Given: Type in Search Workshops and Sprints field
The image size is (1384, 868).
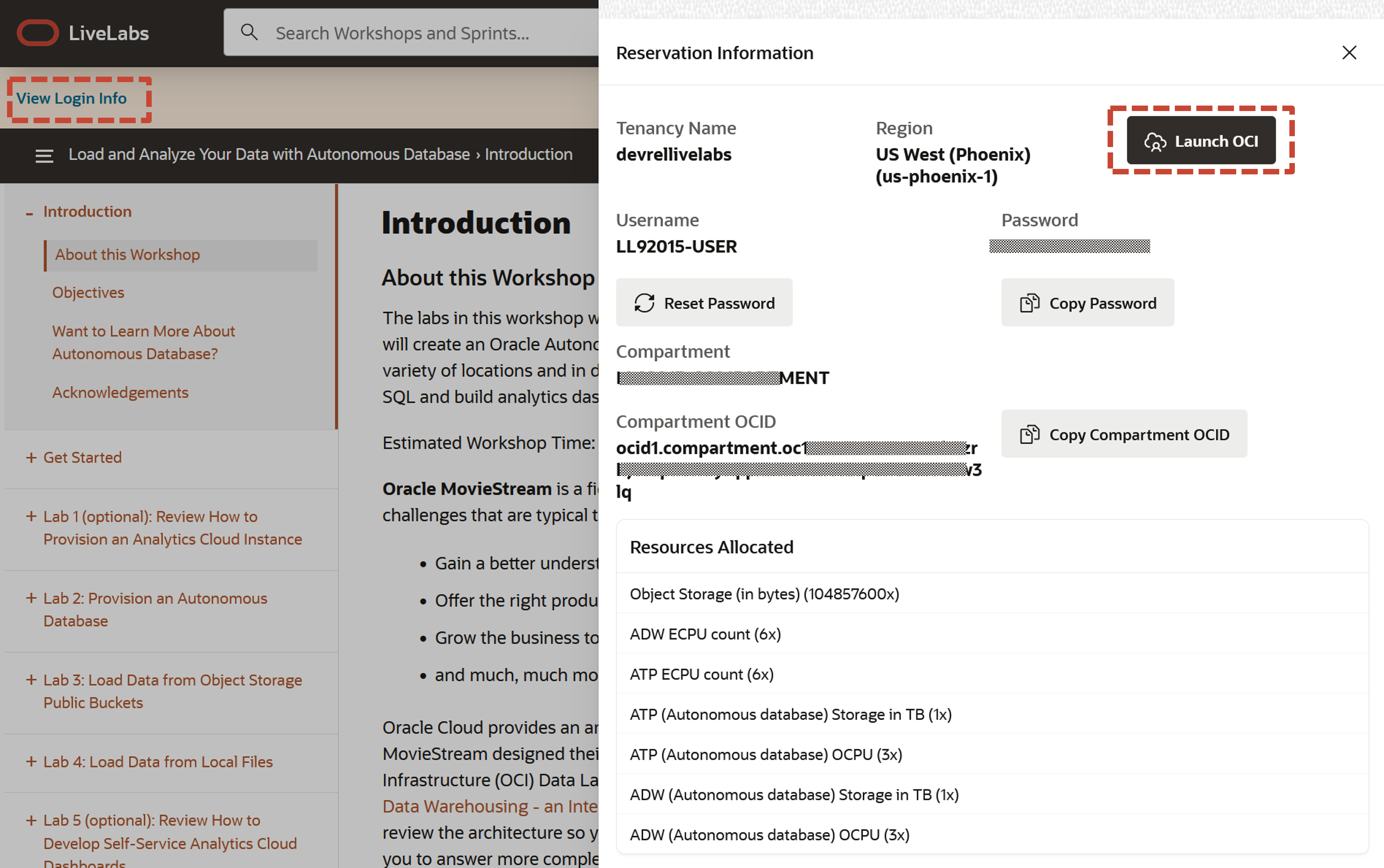Looking at the screenshot, I should tap(425, 33).
